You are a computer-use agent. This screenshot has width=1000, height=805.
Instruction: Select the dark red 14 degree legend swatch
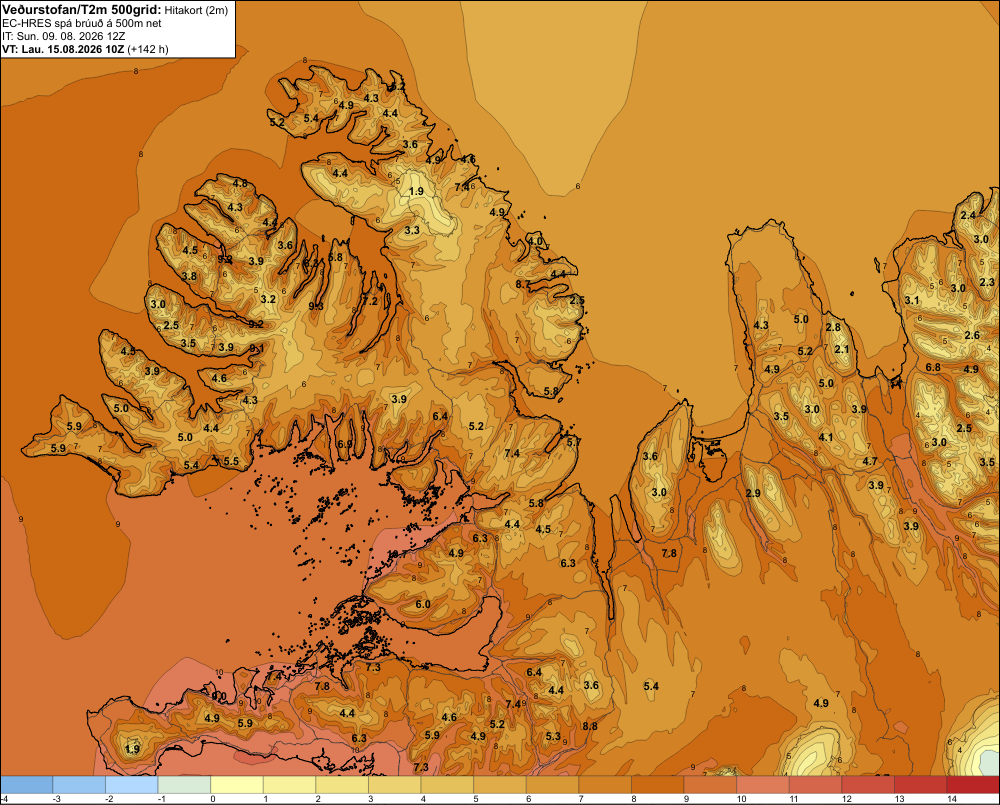point(973,785)
